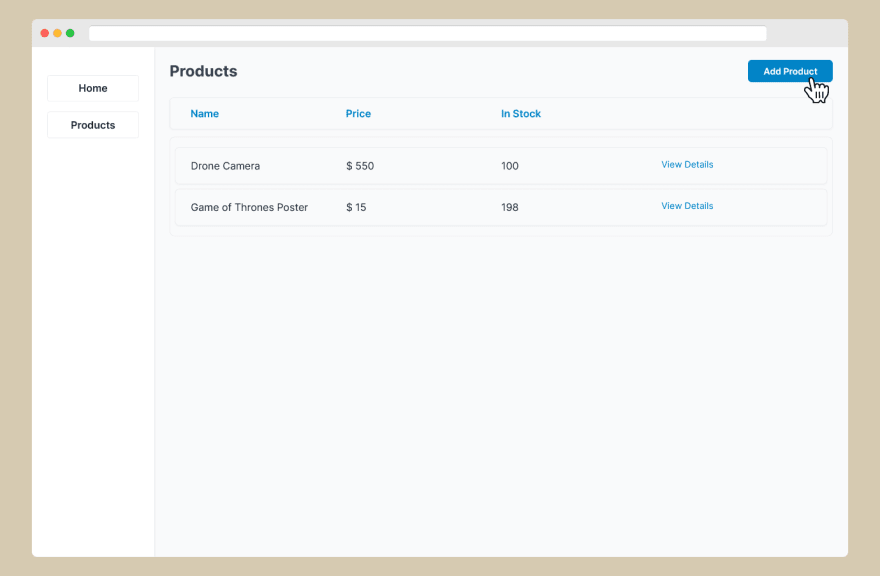Click the Add Product button
Viewport: 880px width, 576px height.
790,71
